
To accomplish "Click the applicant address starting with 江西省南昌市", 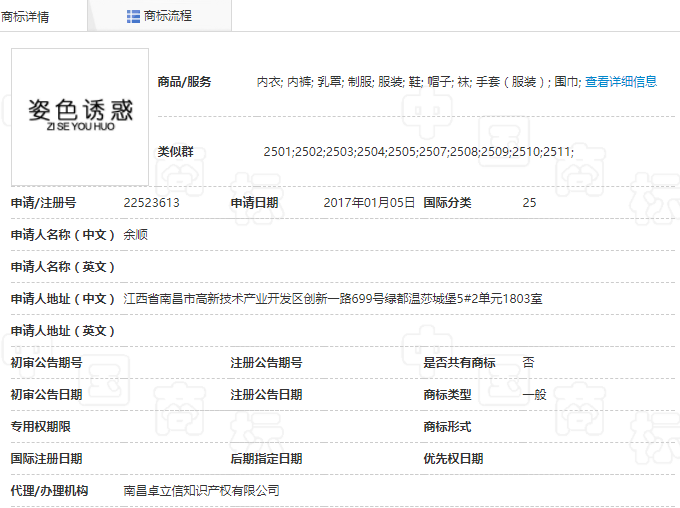I will coord(332,299).
